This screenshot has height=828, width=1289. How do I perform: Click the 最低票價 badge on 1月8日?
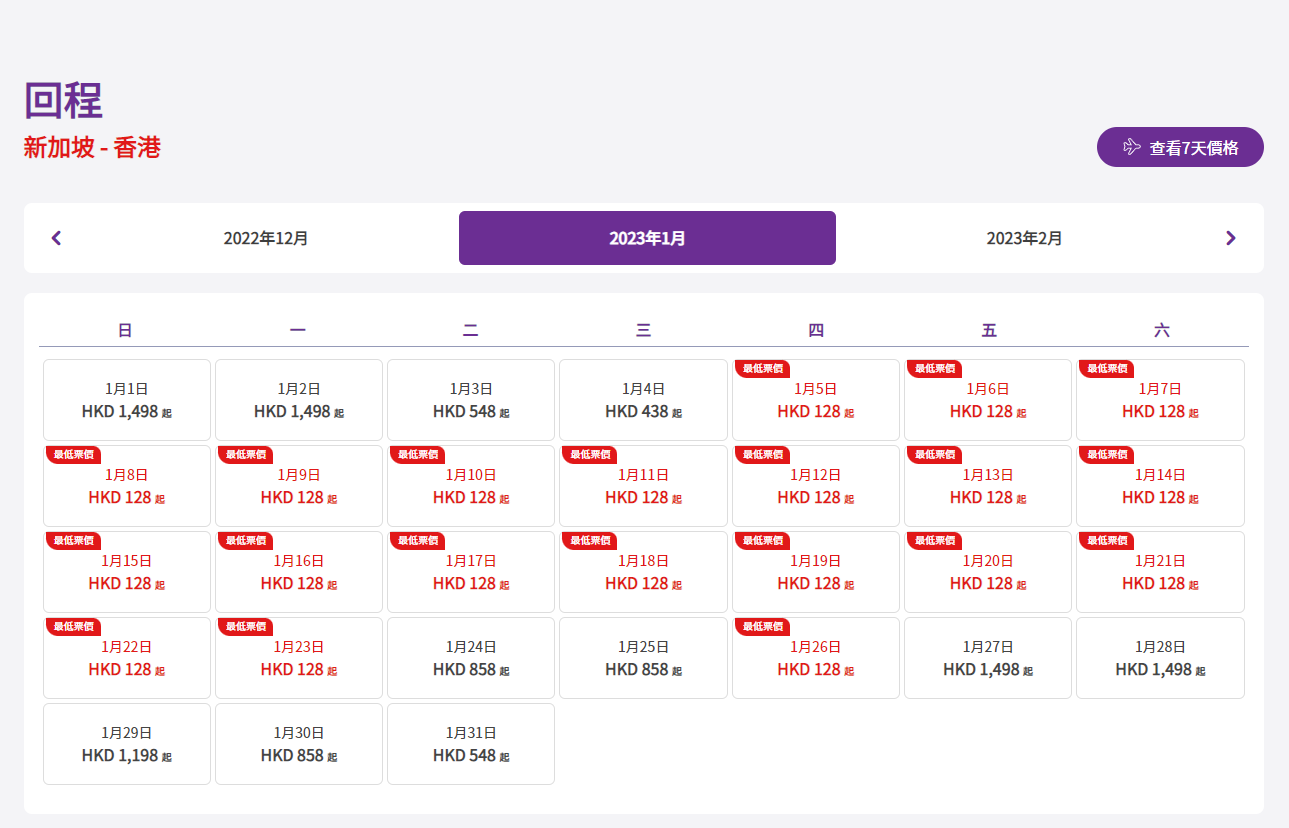(x=74, y=454)
